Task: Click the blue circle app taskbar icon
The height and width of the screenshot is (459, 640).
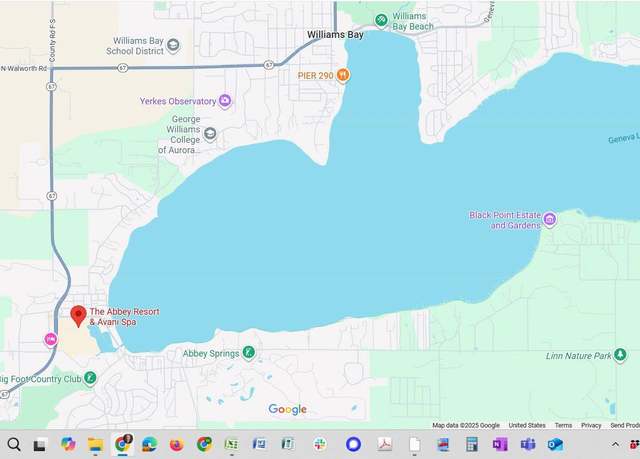Action: coord(353,444)
